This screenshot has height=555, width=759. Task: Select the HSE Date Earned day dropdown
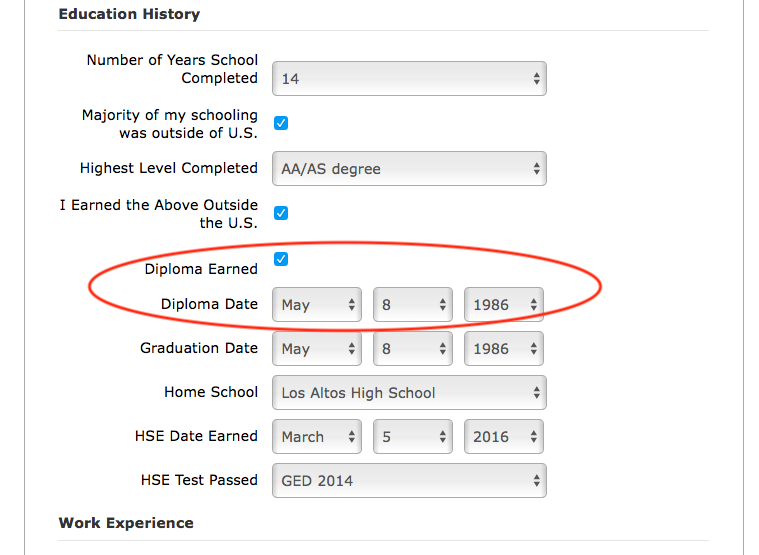pos(412,437)
